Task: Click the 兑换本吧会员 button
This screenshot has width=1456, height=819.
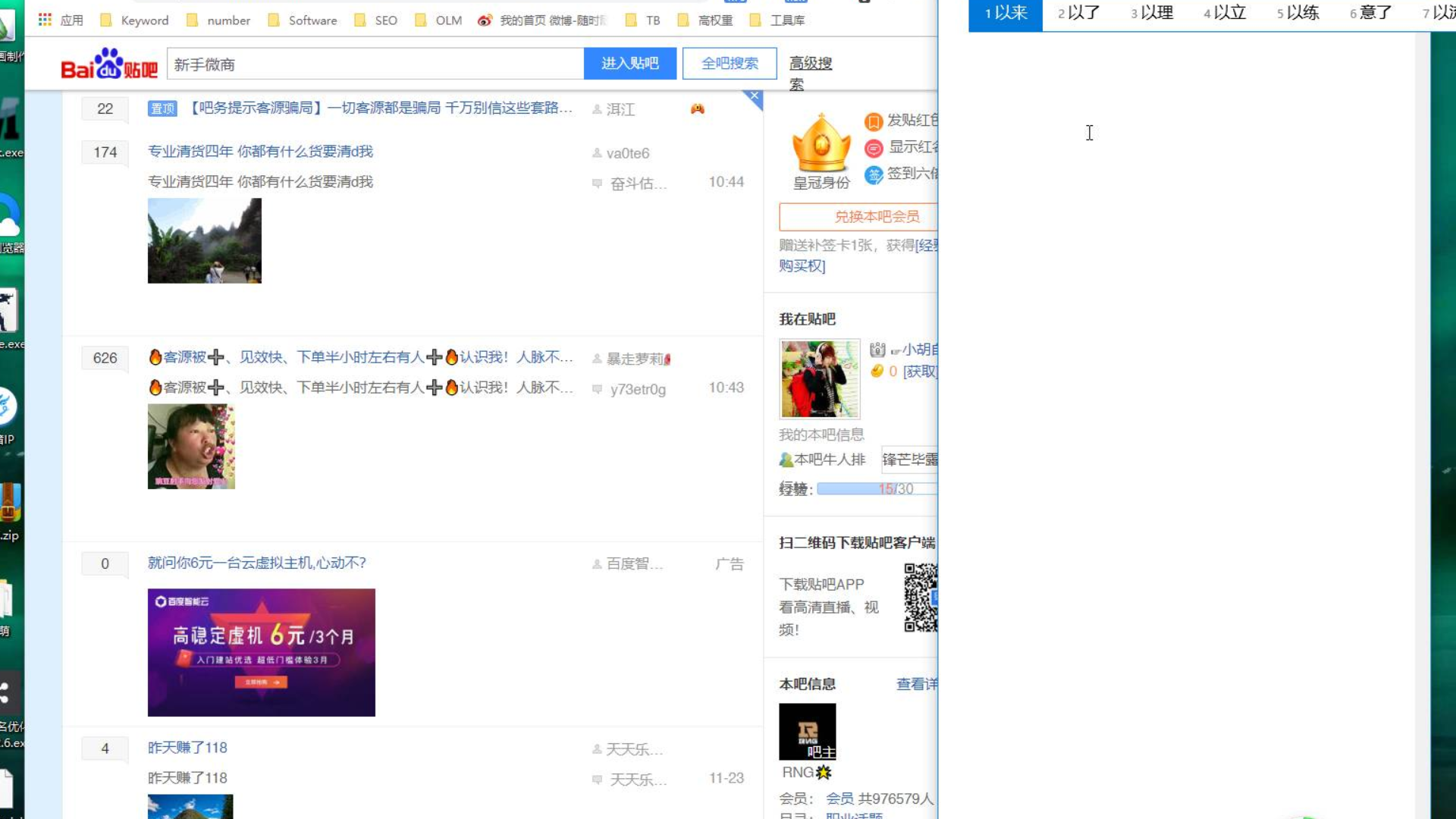Action: (x=858, y=217)
